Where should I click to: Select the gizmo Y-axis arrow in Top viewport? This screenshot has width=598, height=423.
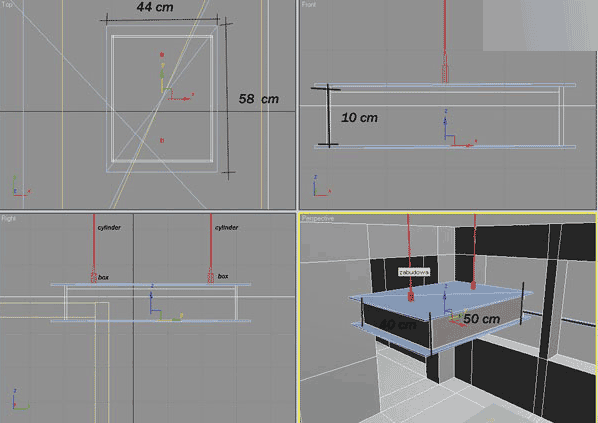(162, 78)
